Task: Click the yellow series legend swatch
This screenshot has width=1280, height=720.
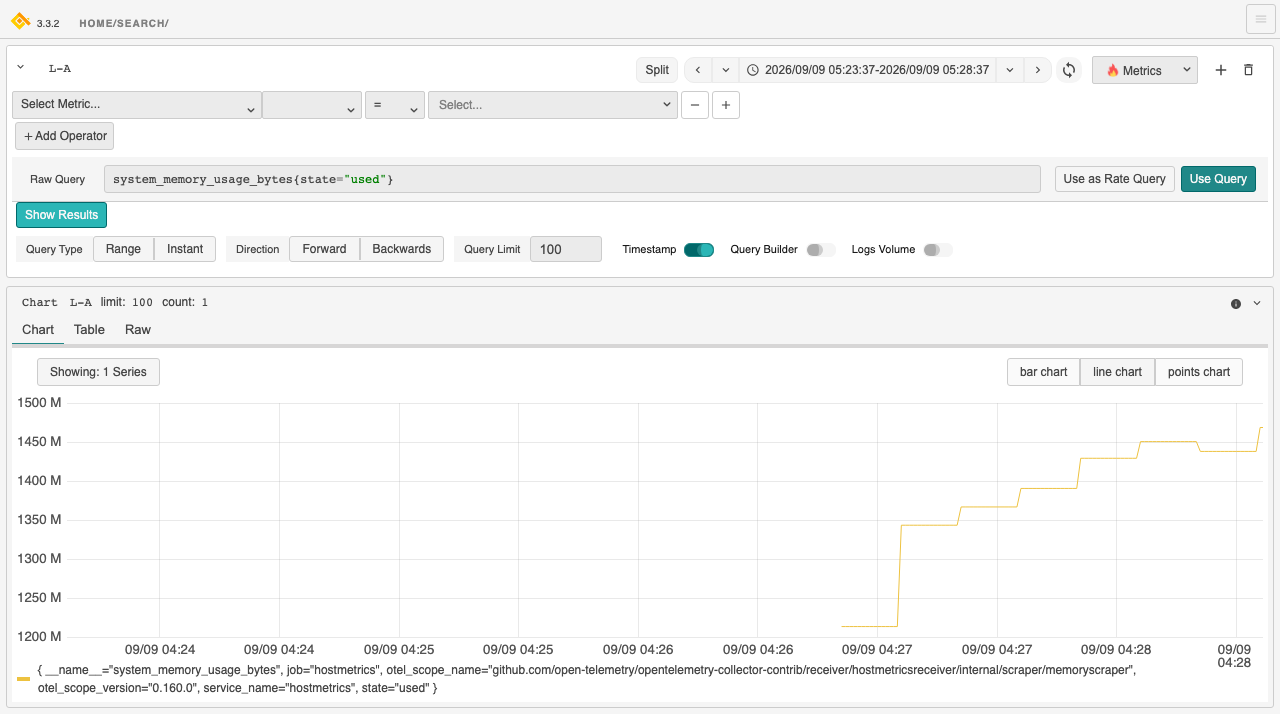Action: (23, 679)
